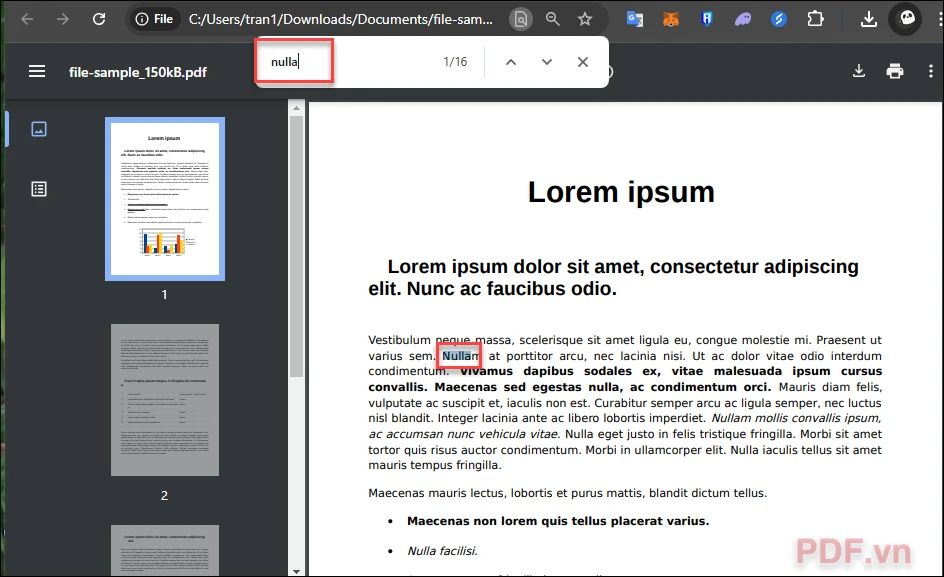Select the file-sample_150kB.pdf title
944x577 pixels.
point(138,72)
